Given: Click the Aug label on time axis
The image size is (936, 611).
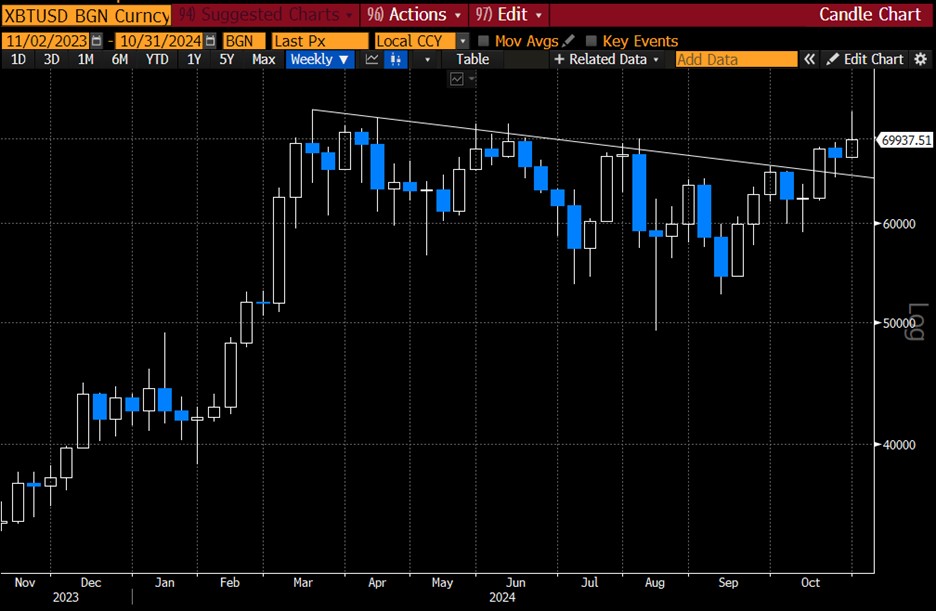Looking at the screenshot, I should (655, 582).
